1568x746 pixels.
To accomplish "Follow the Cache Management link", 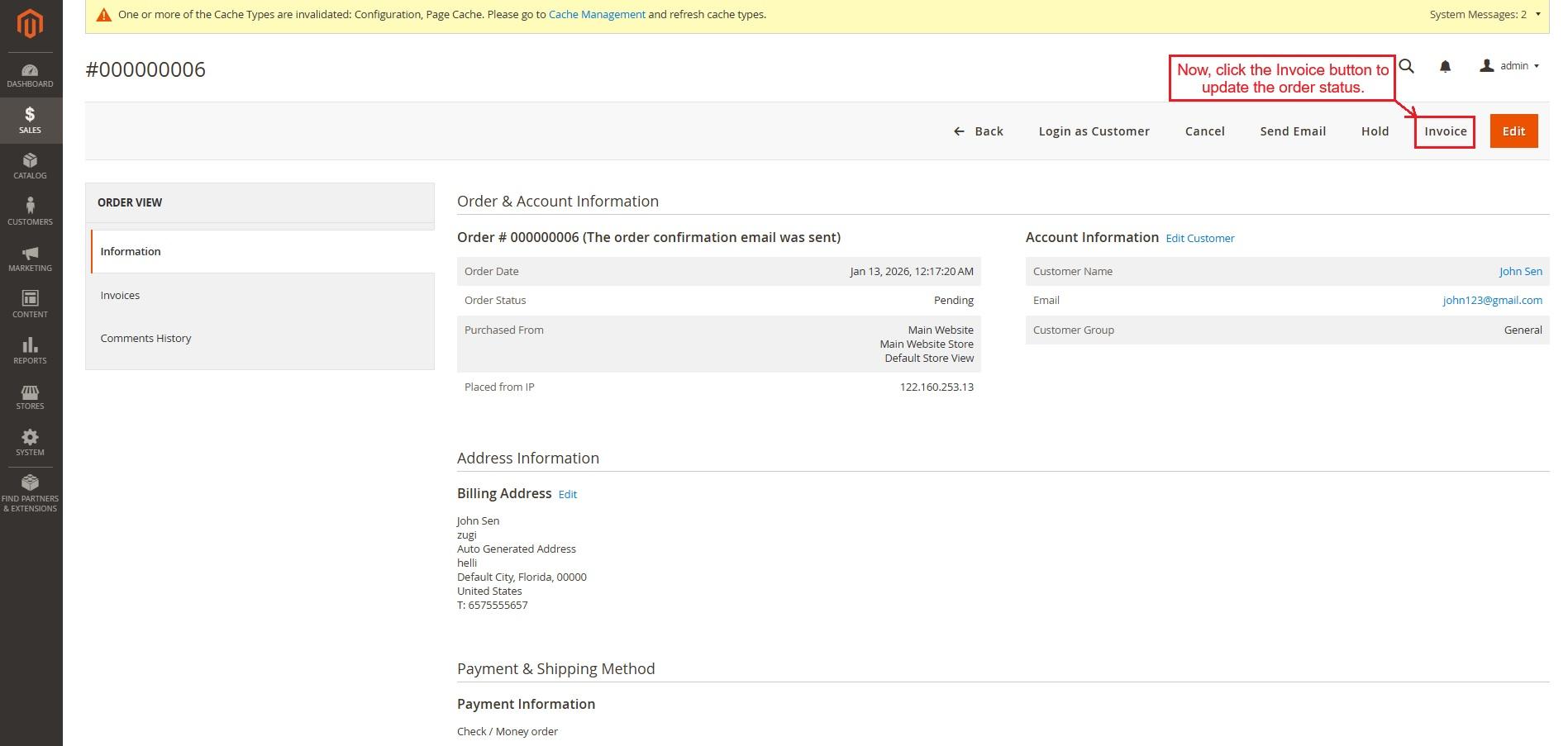I will pos(597,14).
